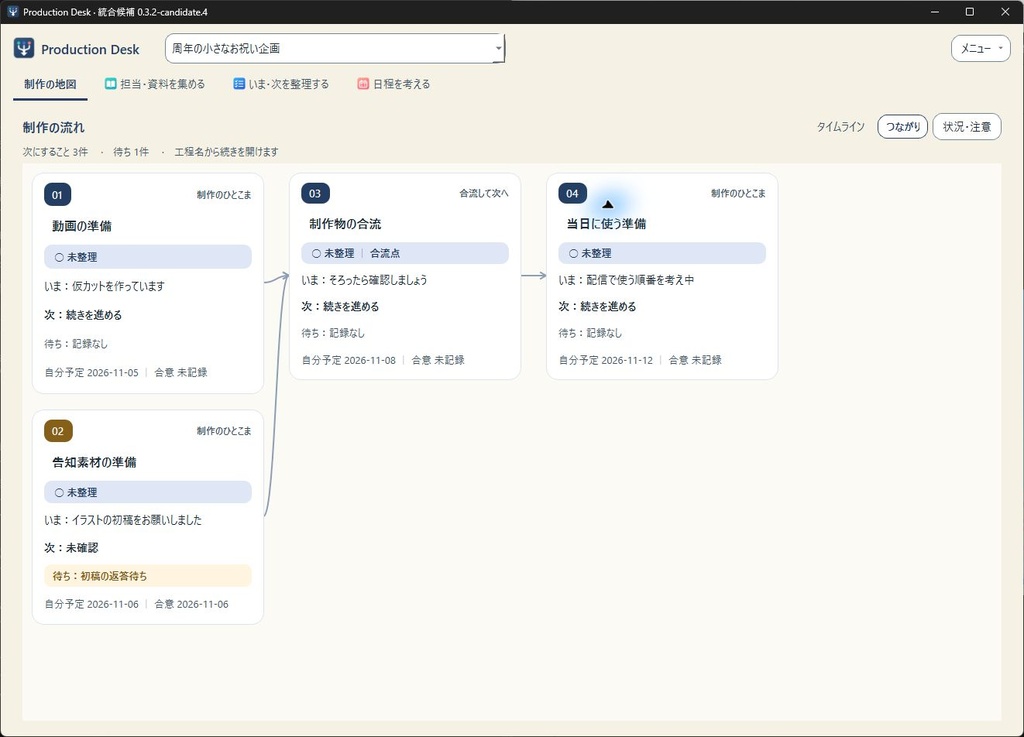Open the メニュー dropdown

(x=980, y=48)
